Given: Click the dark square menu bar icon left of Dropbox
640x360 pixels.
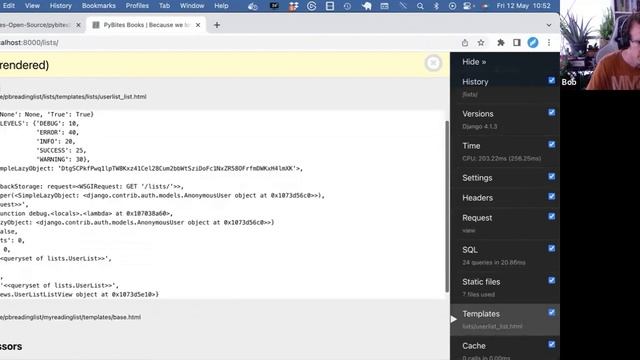Looking at the screenshot, I should [x=274, y=6].
